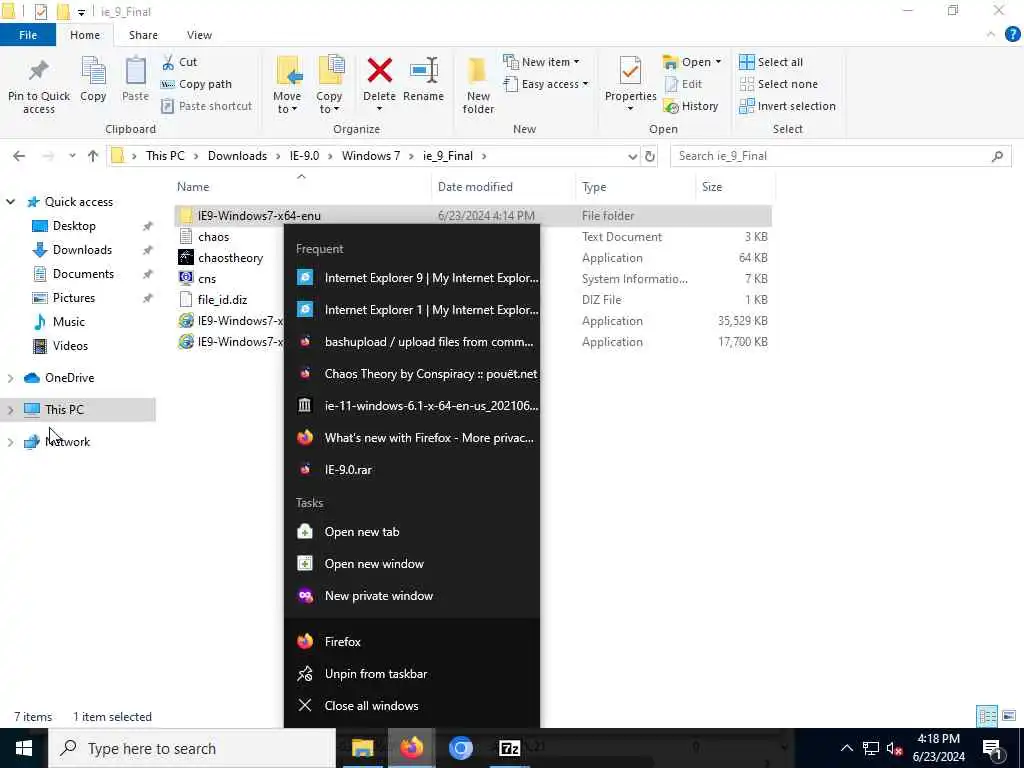Image resolution: width=1024 pixels, height=768 pixels.
Task: Select Downloads in Quick access
Action: coord(82,250)
